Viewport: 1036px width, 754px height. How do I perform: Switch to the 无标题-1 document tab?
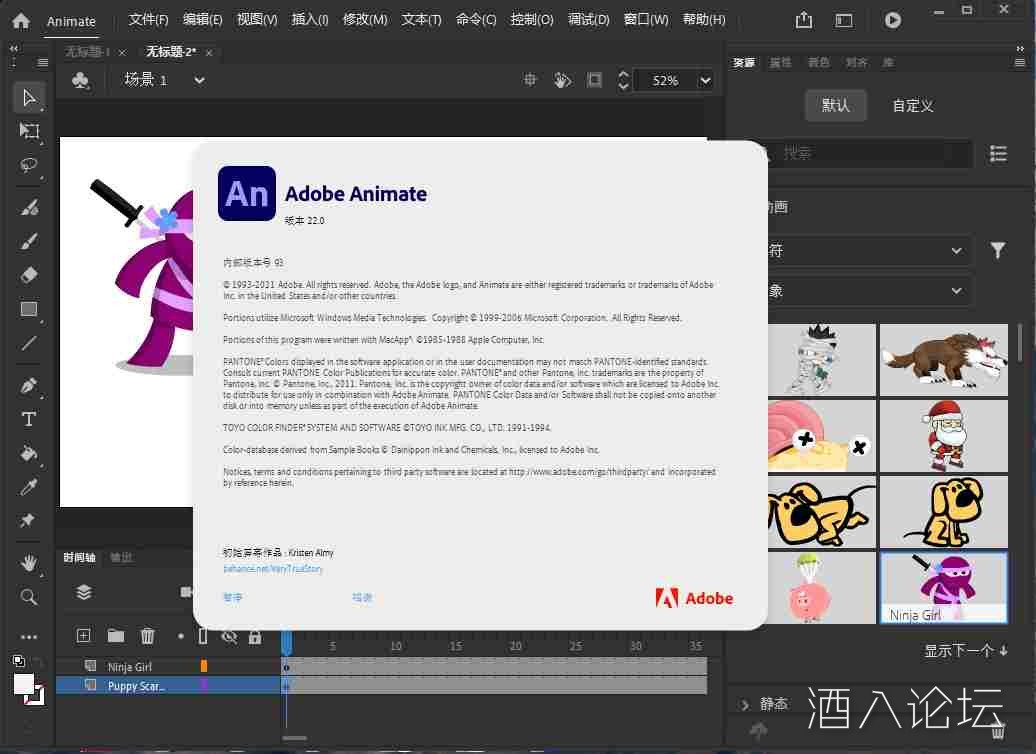point(87,52)
